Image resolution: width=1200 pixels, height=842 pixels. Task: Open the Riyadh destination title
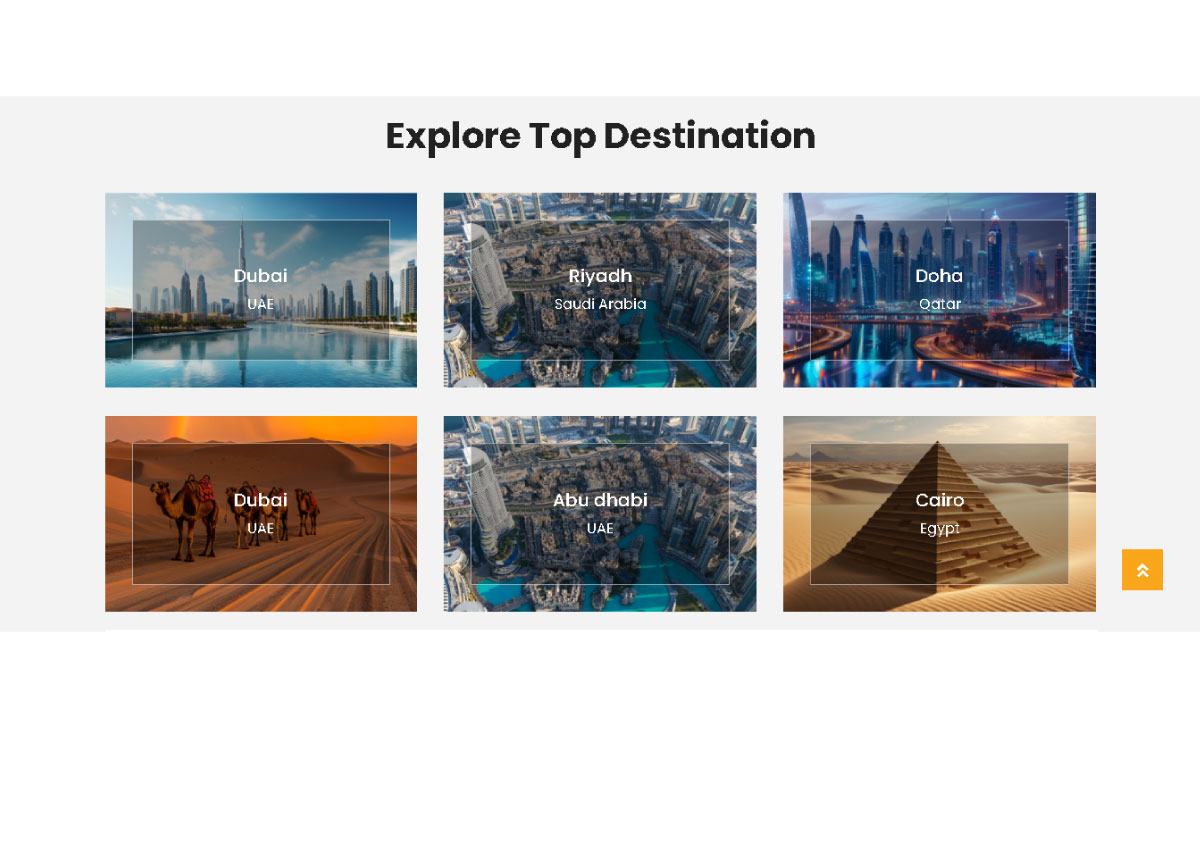[x=600, y=276]
